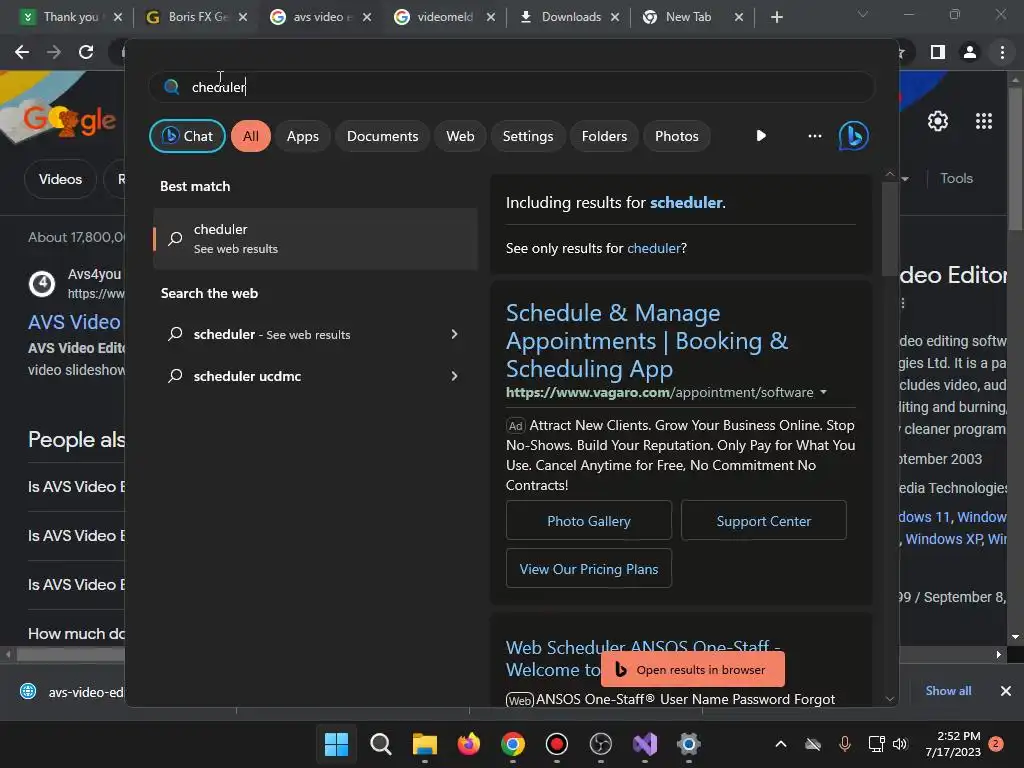Filter search results by Settings
This screenshot has width=1024, height=768.
[x=528, y=136]
